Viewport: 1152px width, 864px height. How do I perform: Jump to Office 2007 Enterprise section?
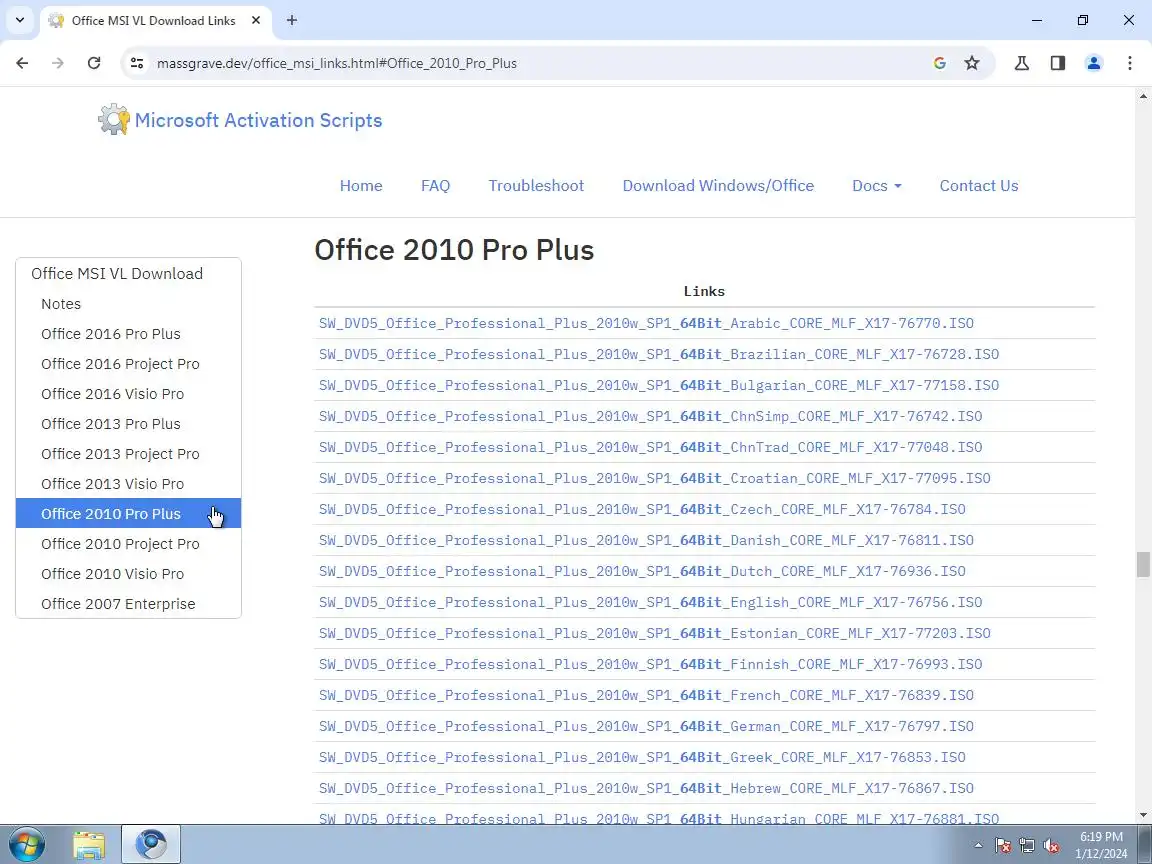click(118, 604)
